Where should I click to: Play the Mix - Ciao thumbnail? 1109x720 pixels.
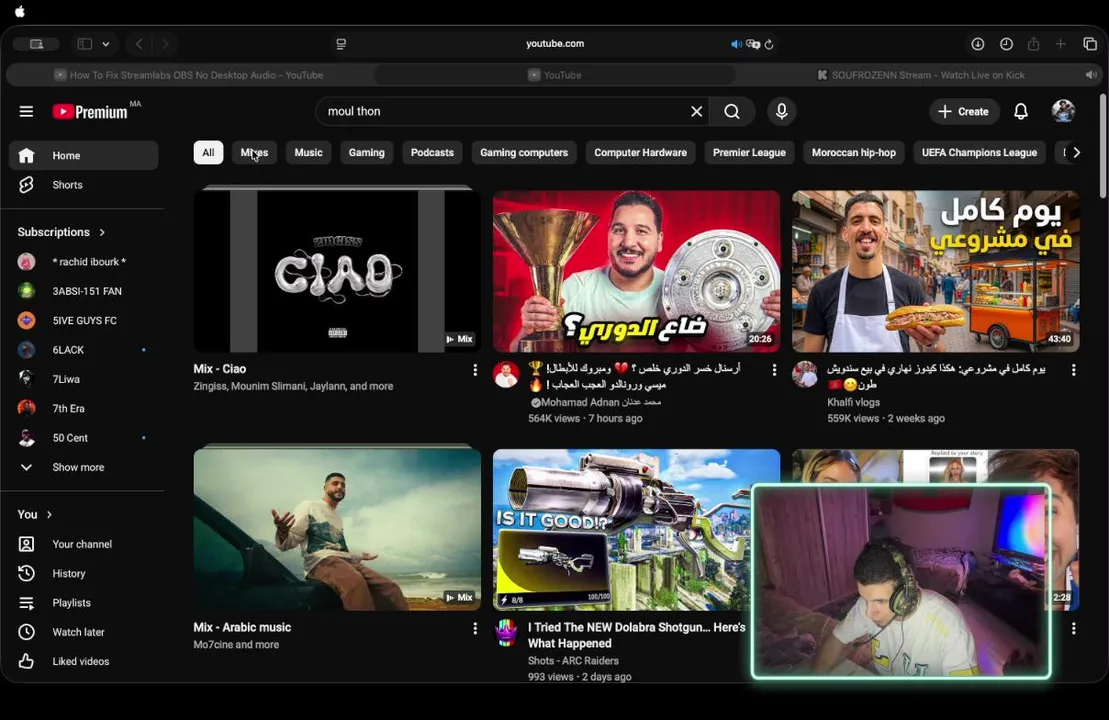tap(337, 271)
